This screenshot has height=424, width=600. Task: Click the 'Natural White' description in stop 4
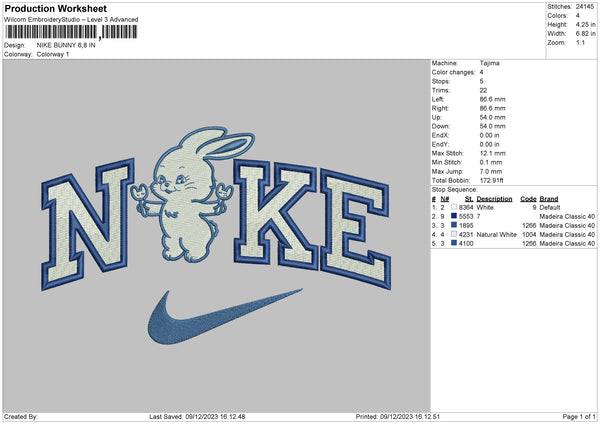pos(497,235)
